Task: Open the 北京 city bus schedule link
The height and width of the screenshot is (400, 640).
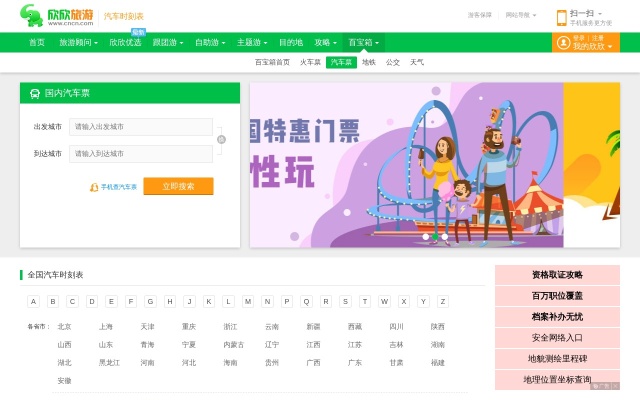Action: click(x=64, y=326)
